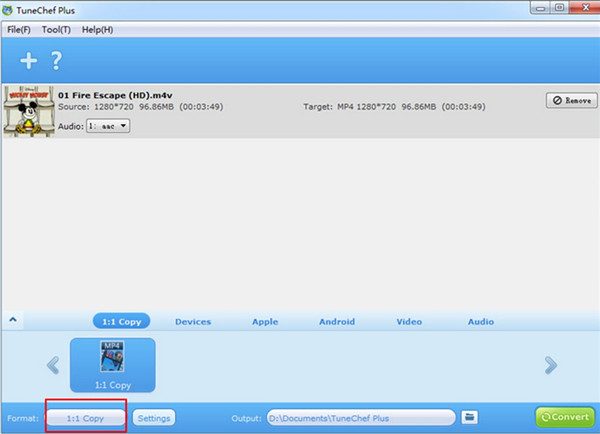The image size is (600, 434).
Task: Select the MP4 1:1 Copy profile tile
Action: [x=112, y=365]
